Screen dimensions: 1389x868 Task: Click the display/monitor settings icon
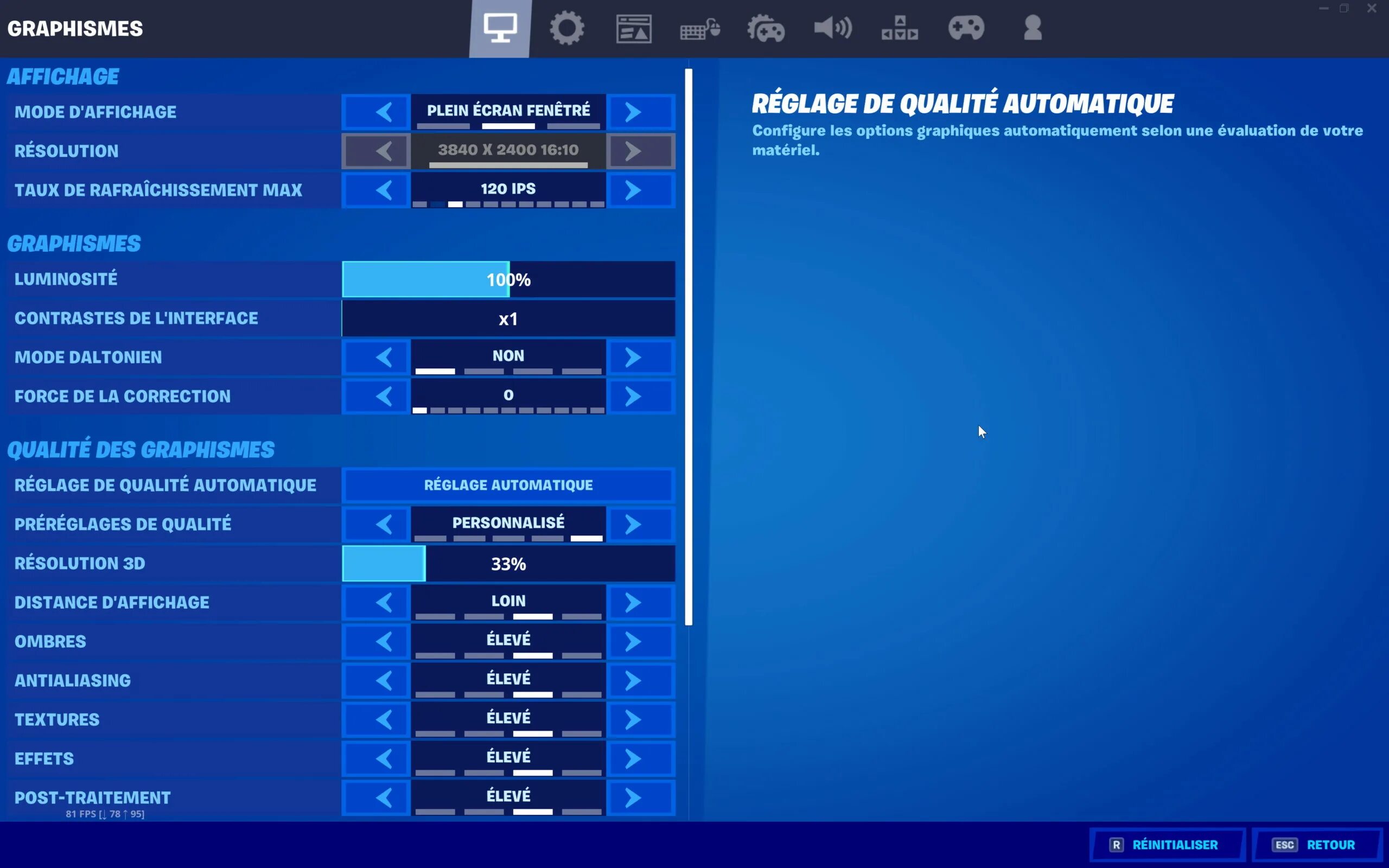tap(499, 27)
